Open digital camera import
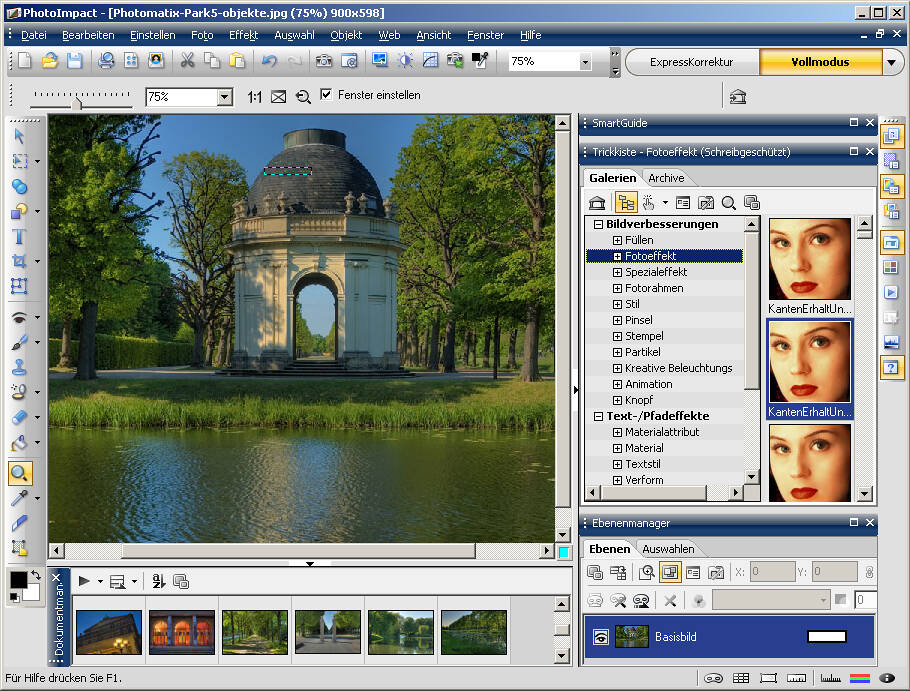 (324, 60)
